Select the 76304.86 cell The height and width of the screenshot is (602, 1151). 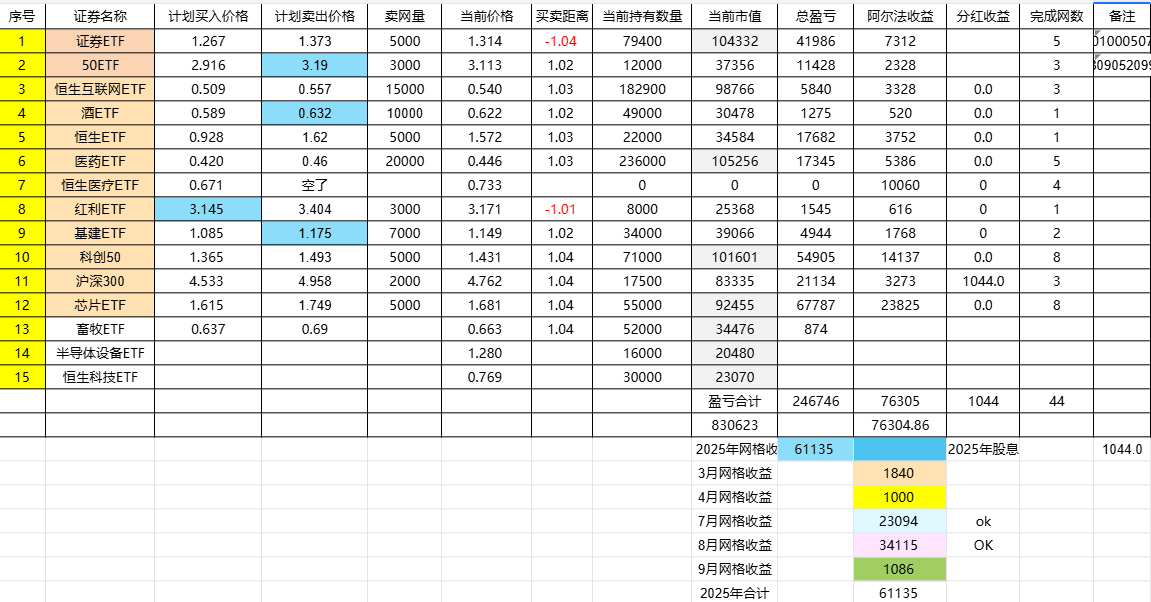(x=900, y=425)
